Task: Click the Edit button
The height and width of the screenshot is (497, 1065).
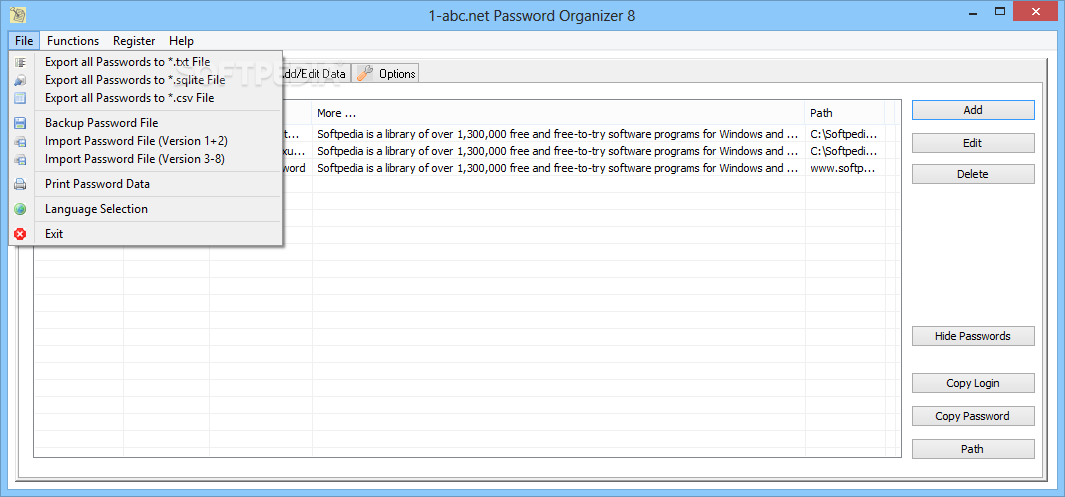Action: (973, 143)
